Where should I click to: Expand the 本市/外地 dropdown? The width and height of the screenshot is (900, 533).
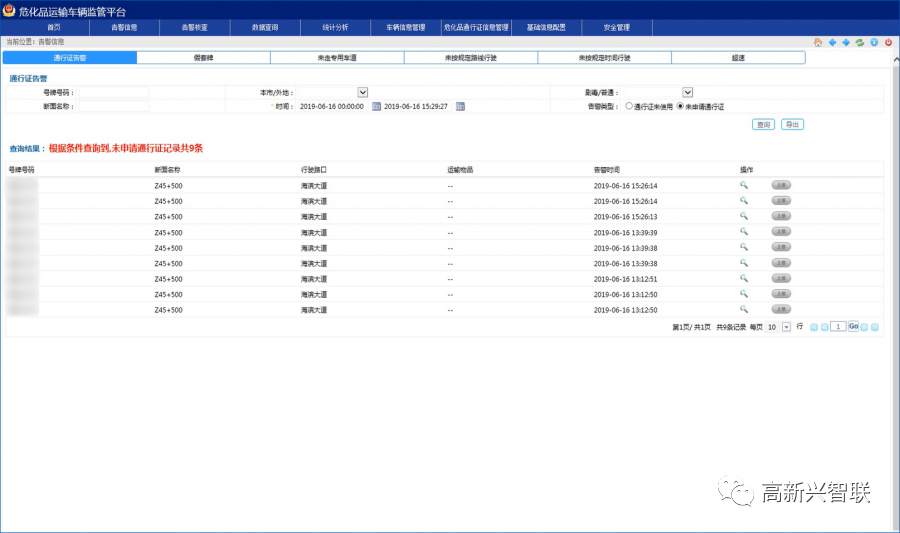363,92
